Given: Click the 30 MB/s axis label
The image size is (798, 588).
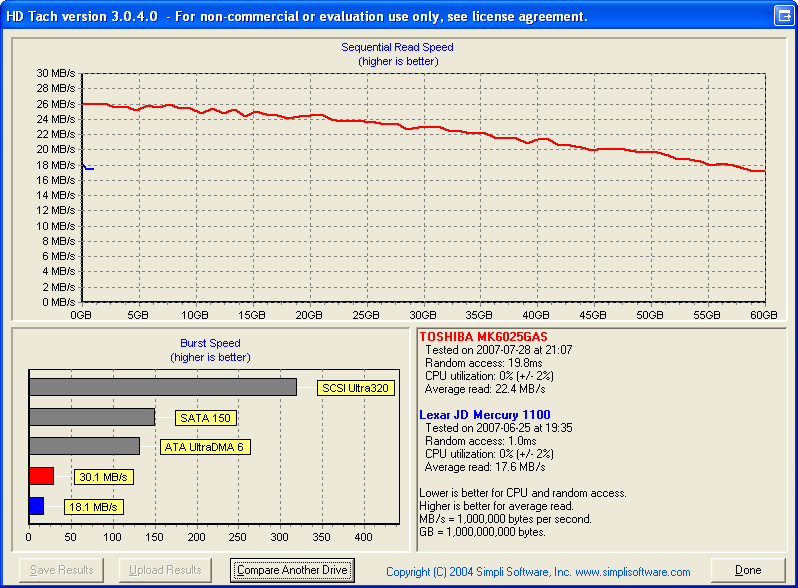Looking at the screenshot, I should [x=55, y=73].
